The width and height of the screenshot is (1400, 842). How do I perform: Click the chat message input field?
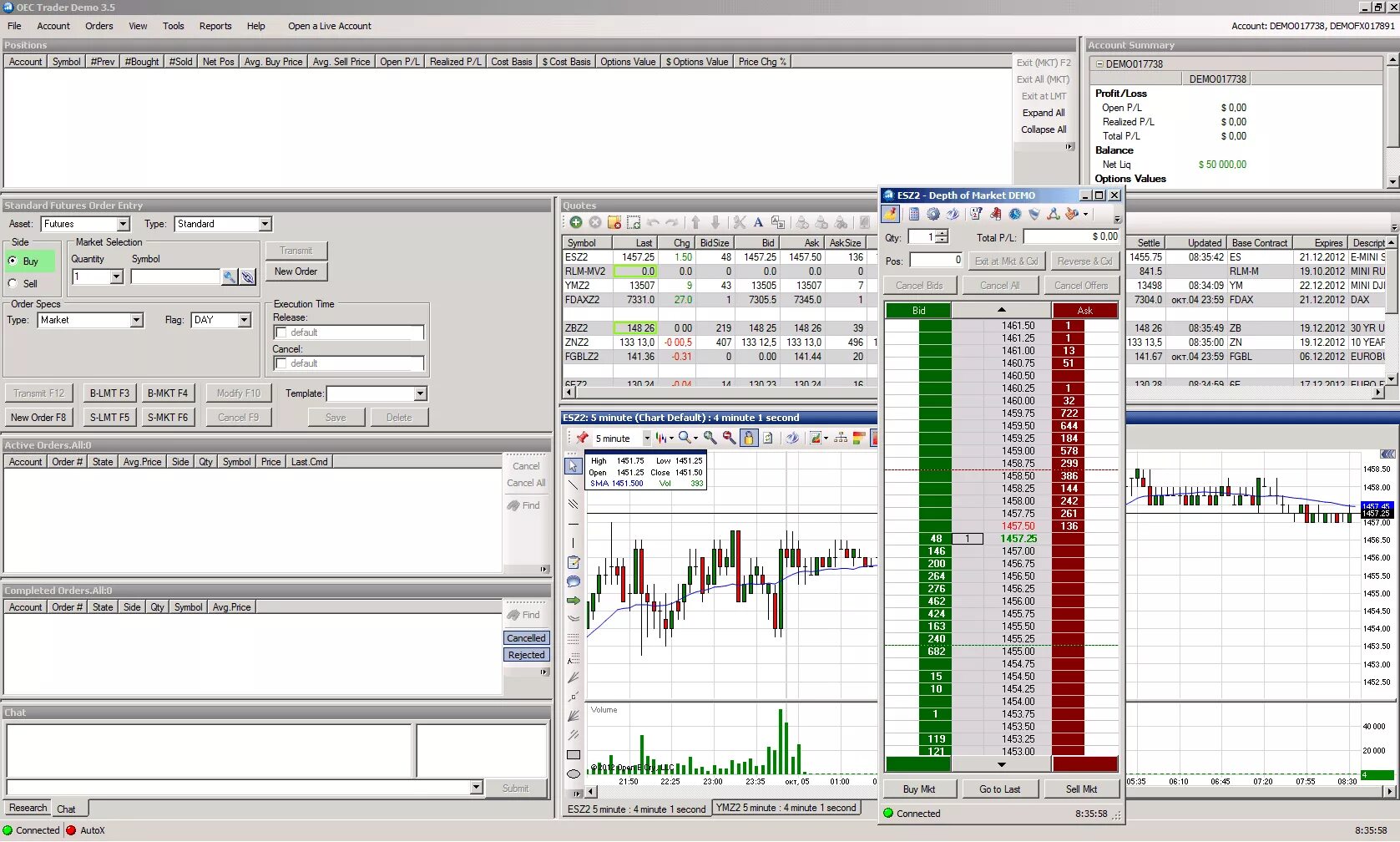238,787
